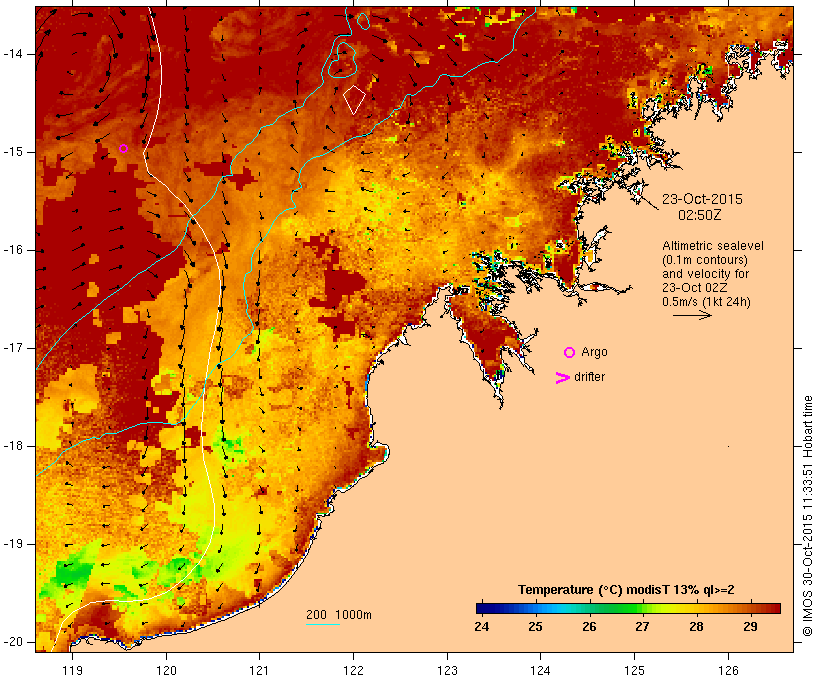Click the '23-Oct-2015' date text
Image resolution: width=820 pixels, height=680 pixels.
pos(702,199)
